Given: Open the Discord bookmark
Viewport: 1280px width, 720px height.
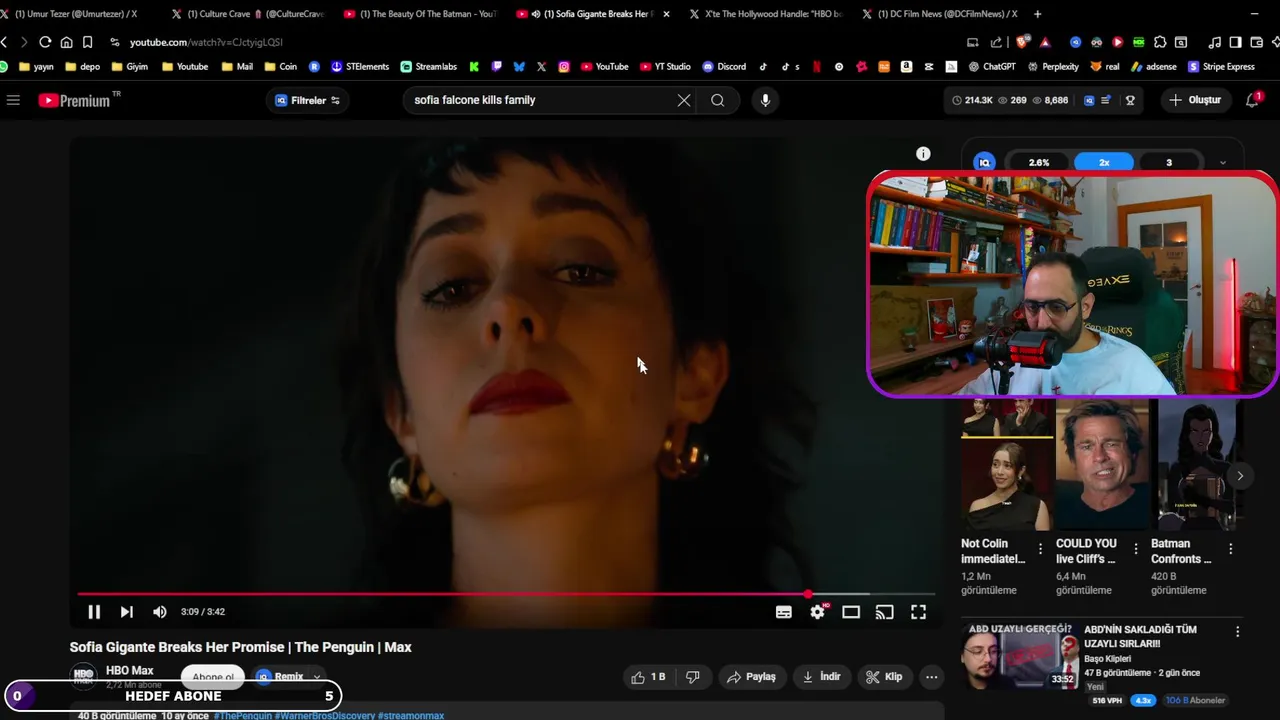Looking at the screenshot, I should tap(724, 67).
